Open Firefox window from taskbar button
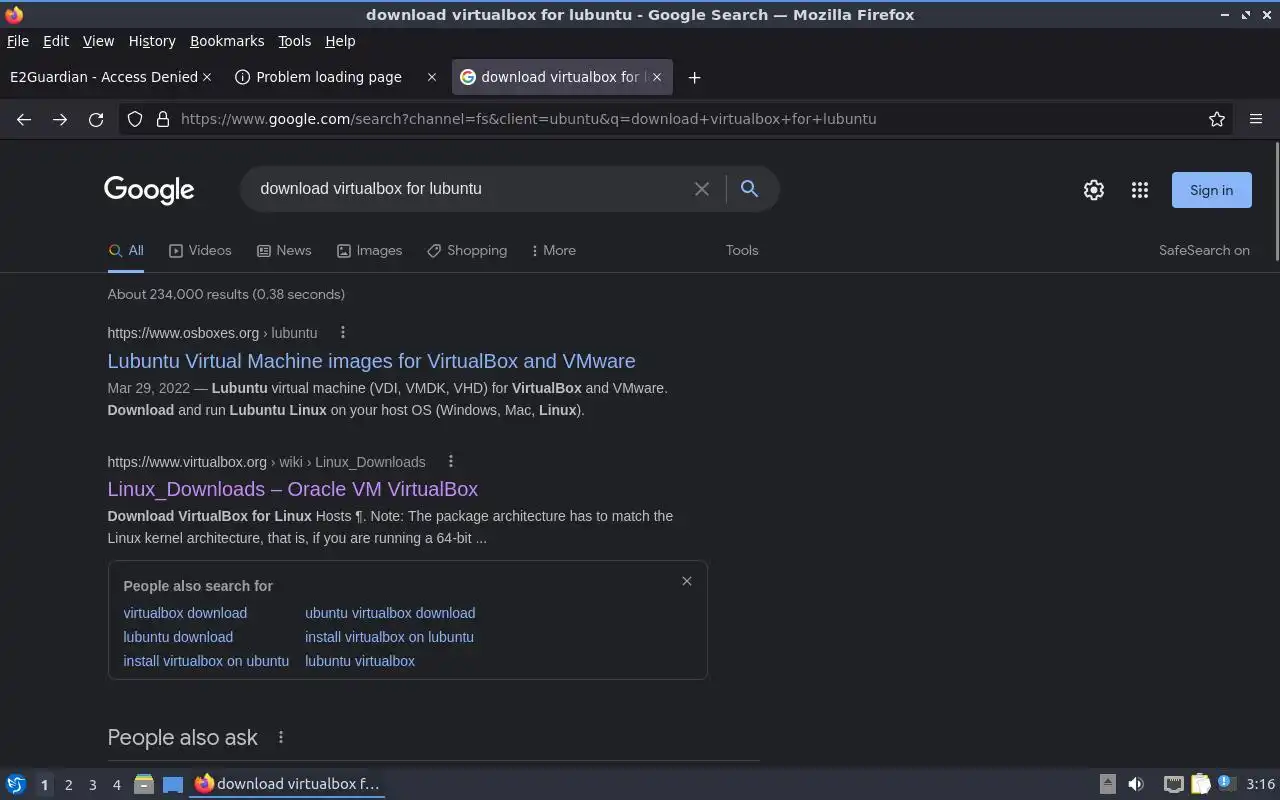The image size is (1280, 800). (288, 784)
